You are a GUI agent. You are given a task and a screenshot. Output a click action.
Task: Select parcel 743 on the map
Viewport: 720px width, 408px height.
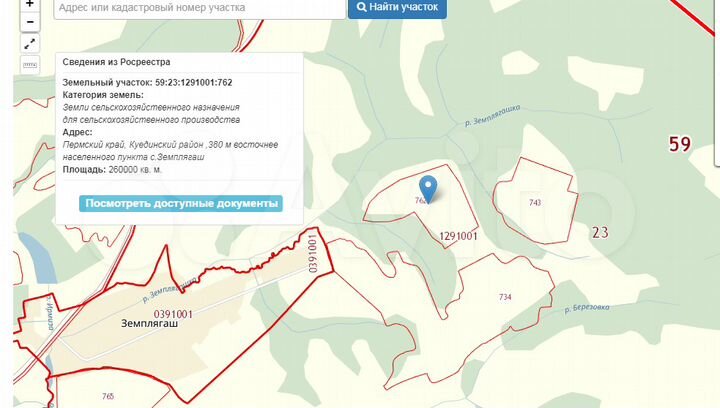tap(535, 202)
